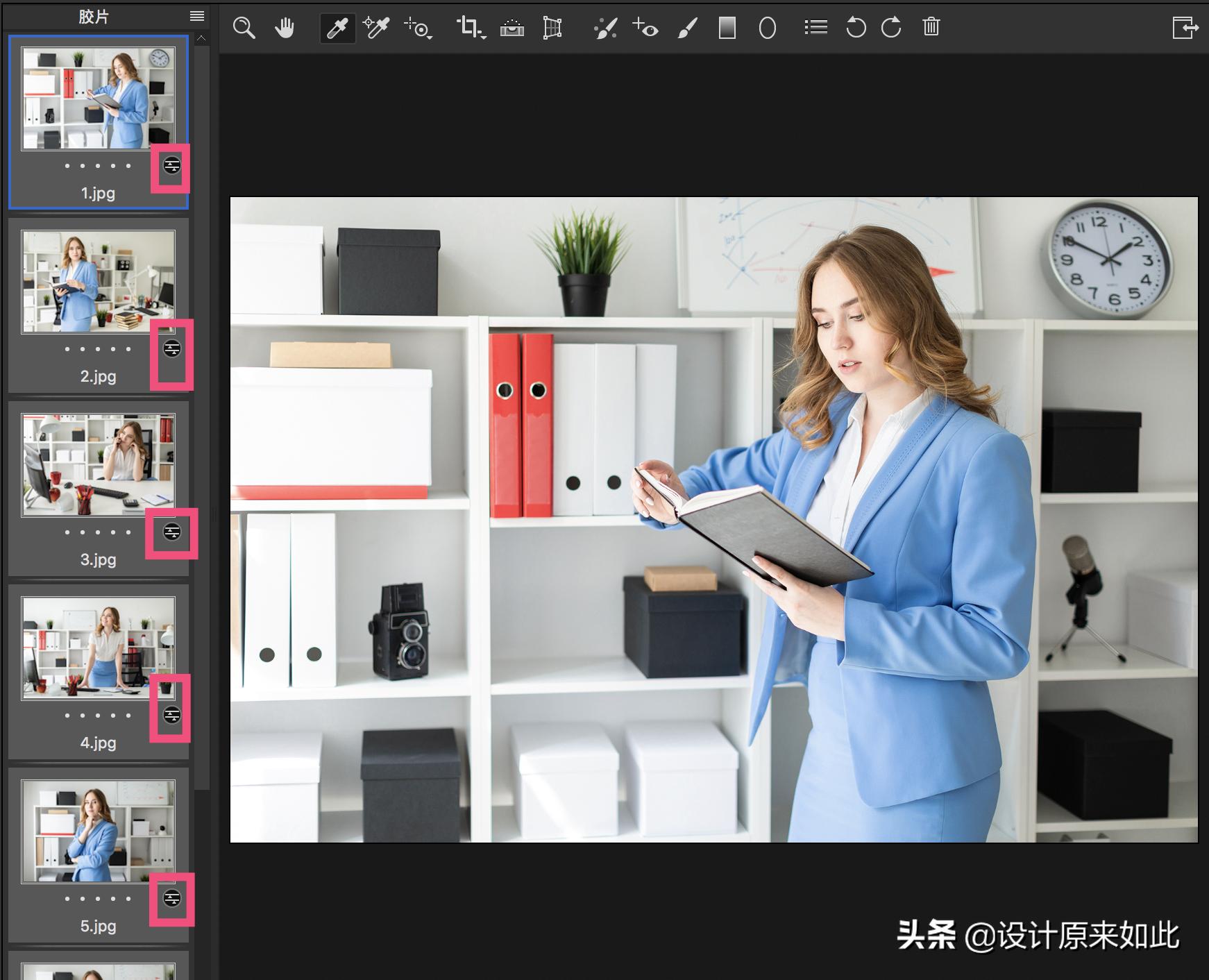
Task: Set a one-star rating on 4.jpg
Action: (x=67, y=716)
